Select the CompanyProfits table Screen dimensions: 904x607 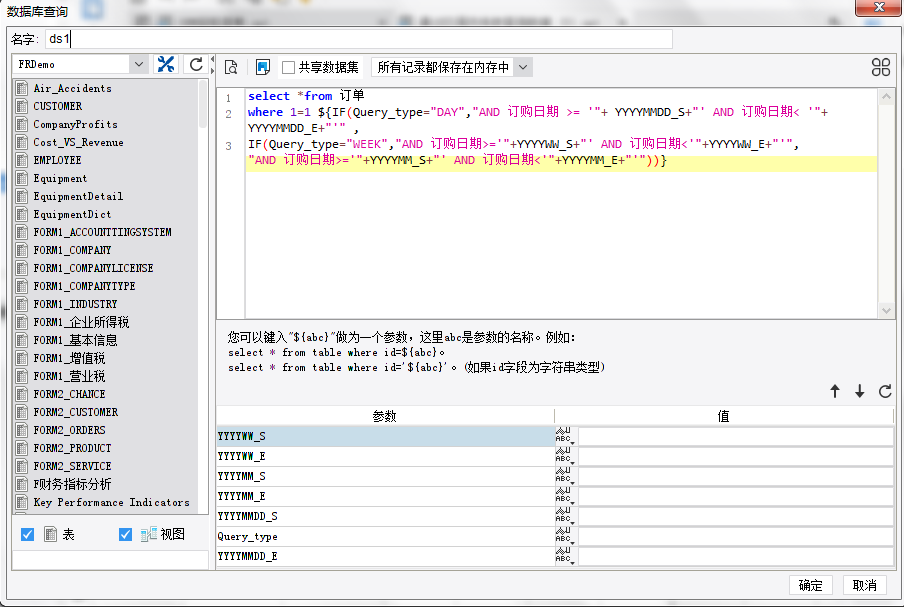[x=75, y=124]
